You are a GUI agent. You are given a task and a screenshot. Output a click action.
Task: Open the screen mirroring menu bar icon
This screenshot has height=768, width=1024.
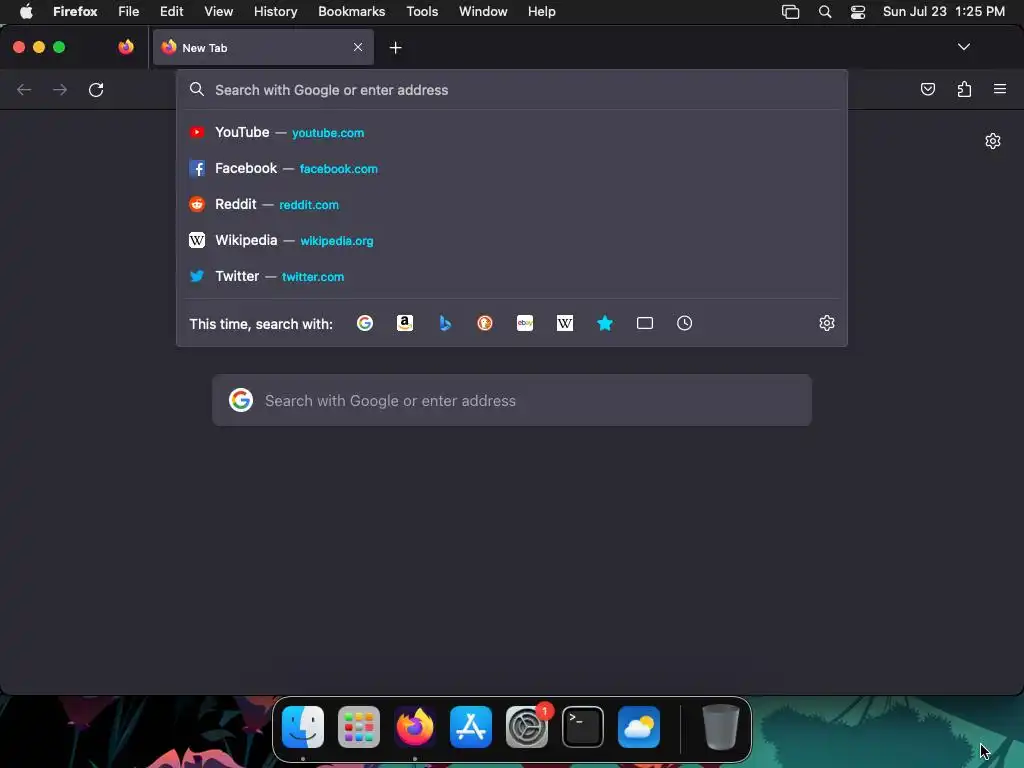[x=790, y=12]
